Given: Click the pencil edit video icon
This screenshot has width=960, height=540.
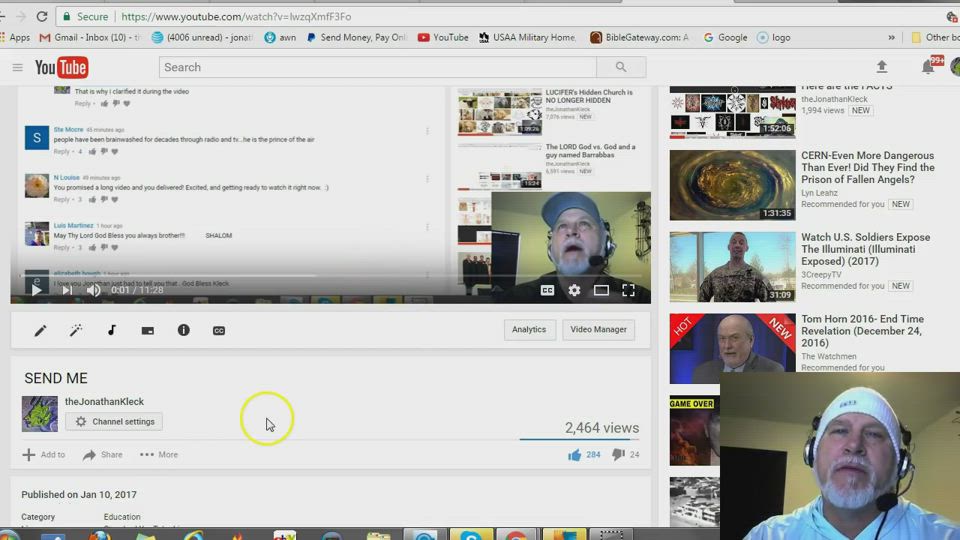Looking at the screenshot, I should pos(41,330).
